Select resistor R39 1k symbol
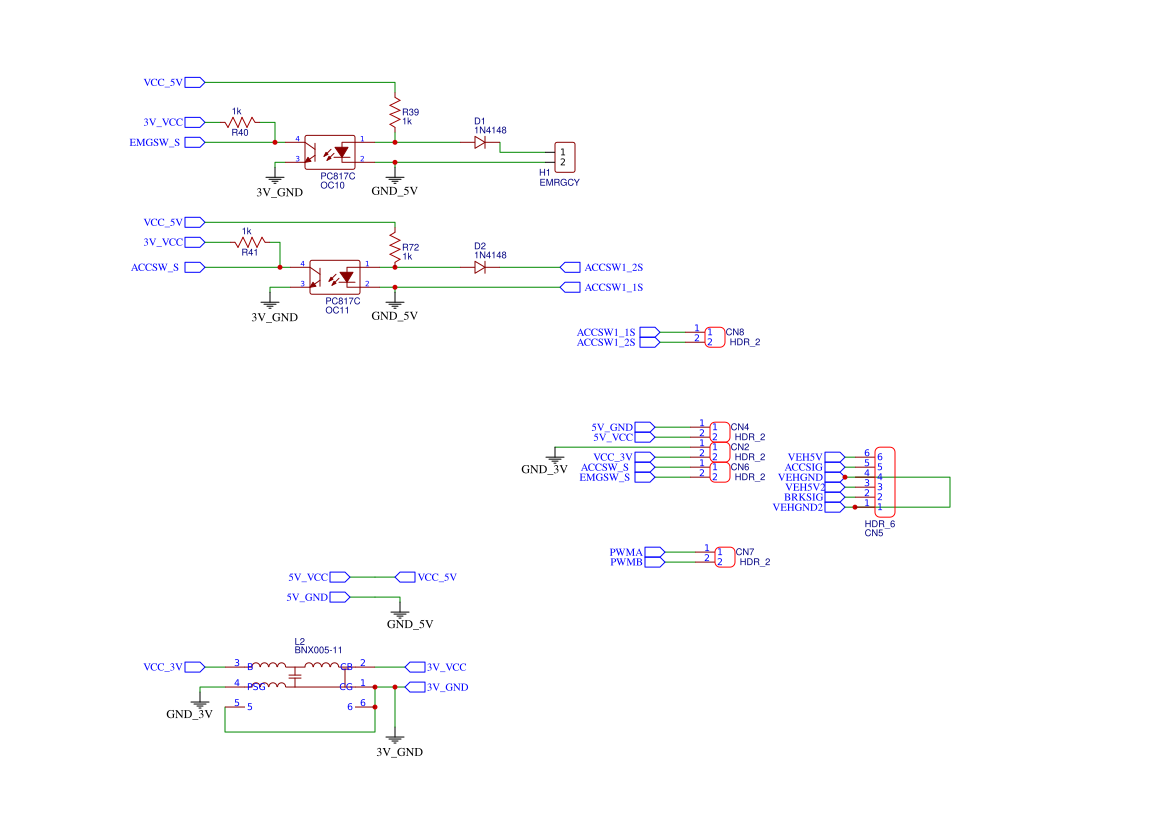The image size is (1169, 827). tap(395, 112)
